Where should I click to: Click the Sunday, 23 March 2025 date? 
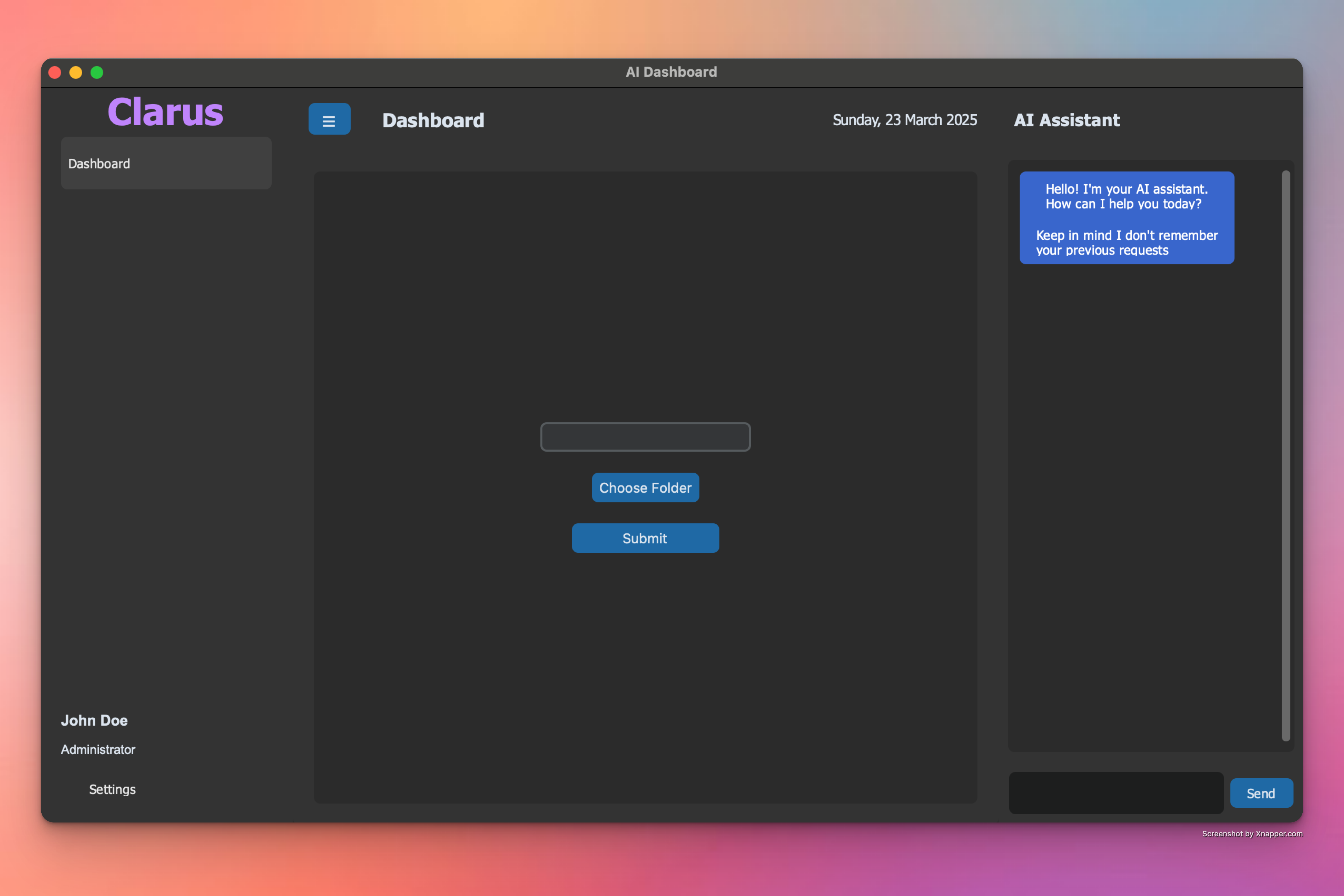(905, 120)
